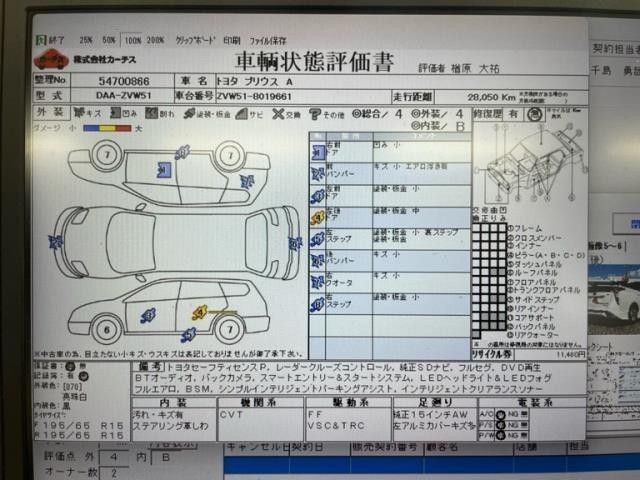Image resolution: width=640 pixels, height=480 pixels.
Task: Set zoom to 50%
Action: [x=109, y=40]
